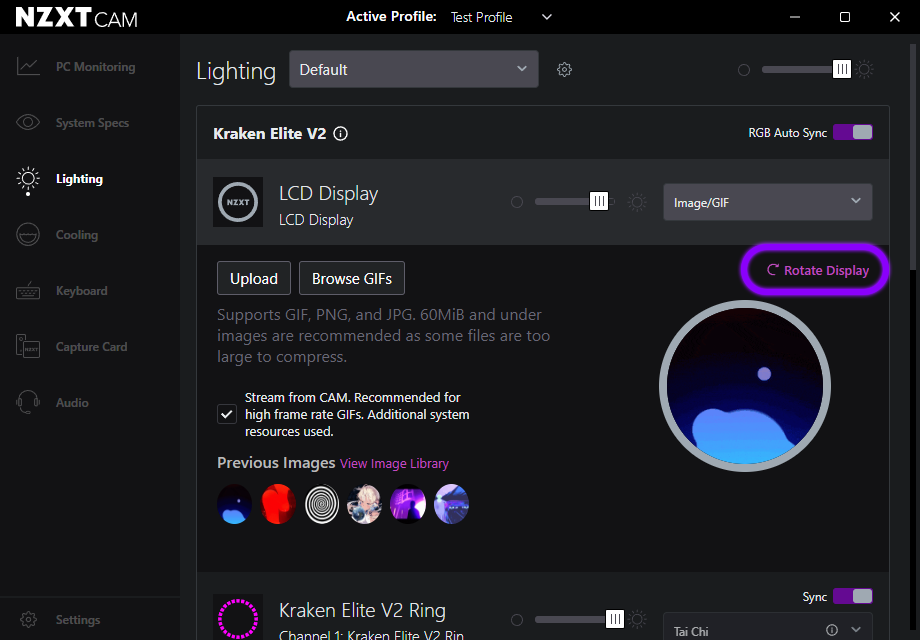
Task: Click the Browse GIFs button
Action: tap(351, 279)
